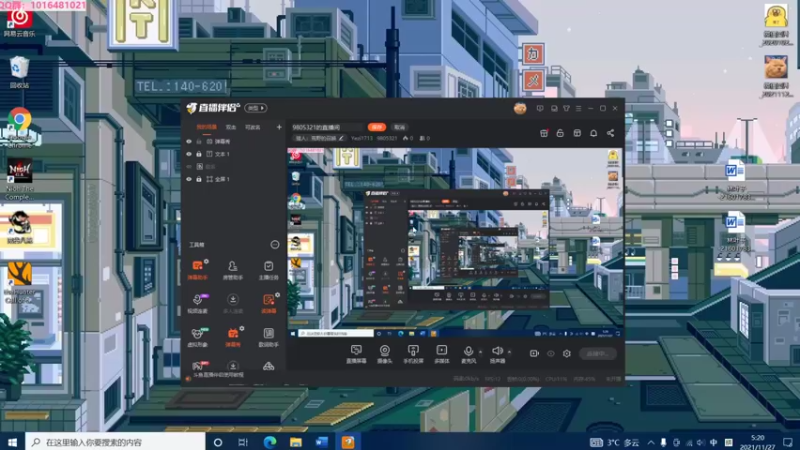Click the 取消 button beside 保存

point(399,127)
